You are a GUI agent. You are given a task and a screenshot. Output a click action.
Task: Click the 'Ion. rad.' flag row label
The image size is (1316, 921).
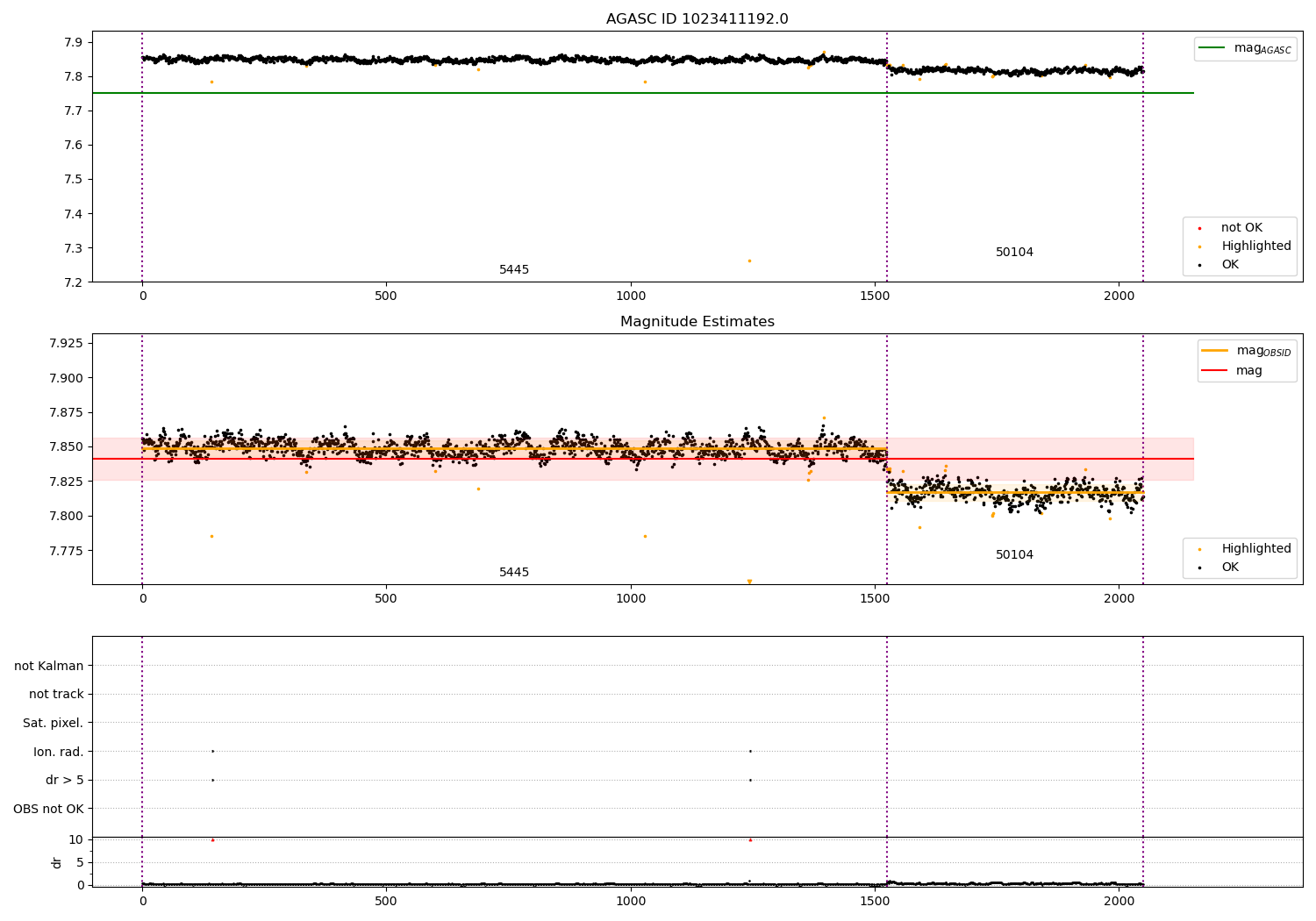click(x=59, y=752)
